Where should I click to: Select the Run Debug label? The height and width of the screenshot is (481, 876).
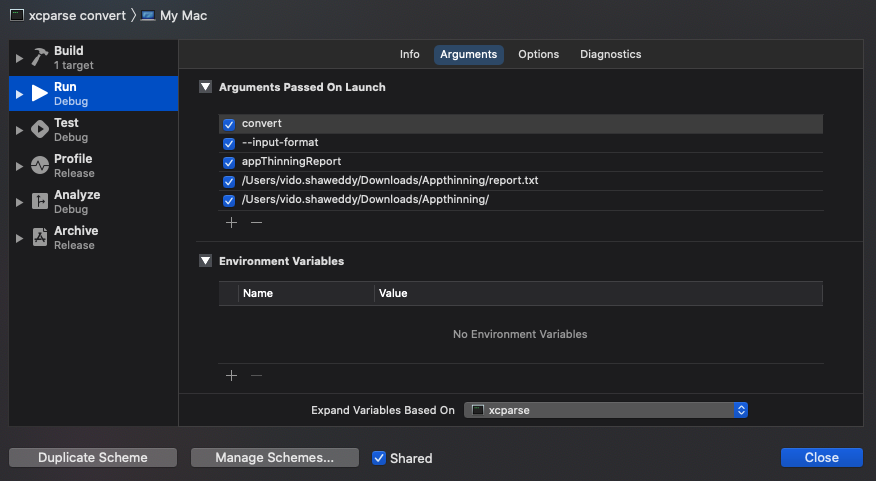[x=71, y=93]
